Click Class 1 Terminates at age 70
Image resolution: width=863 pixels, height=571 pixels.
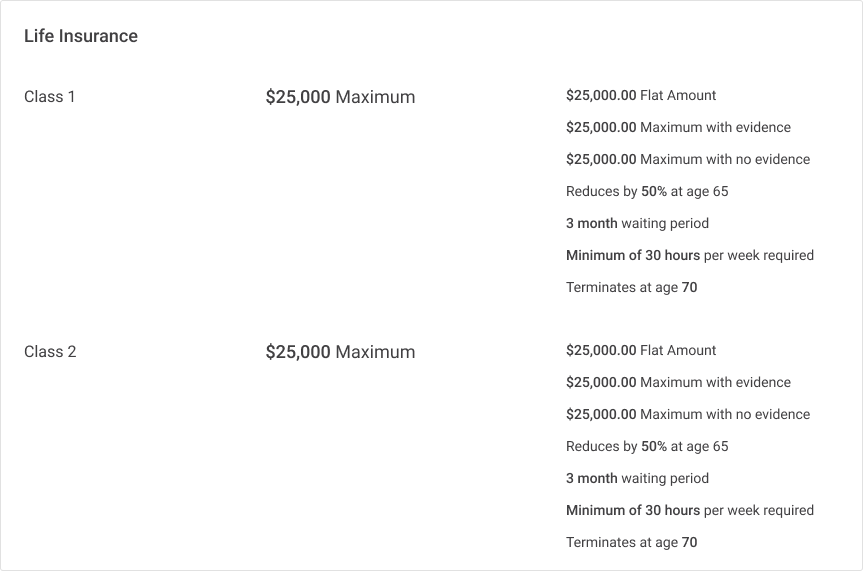click(x=632, y=287)
